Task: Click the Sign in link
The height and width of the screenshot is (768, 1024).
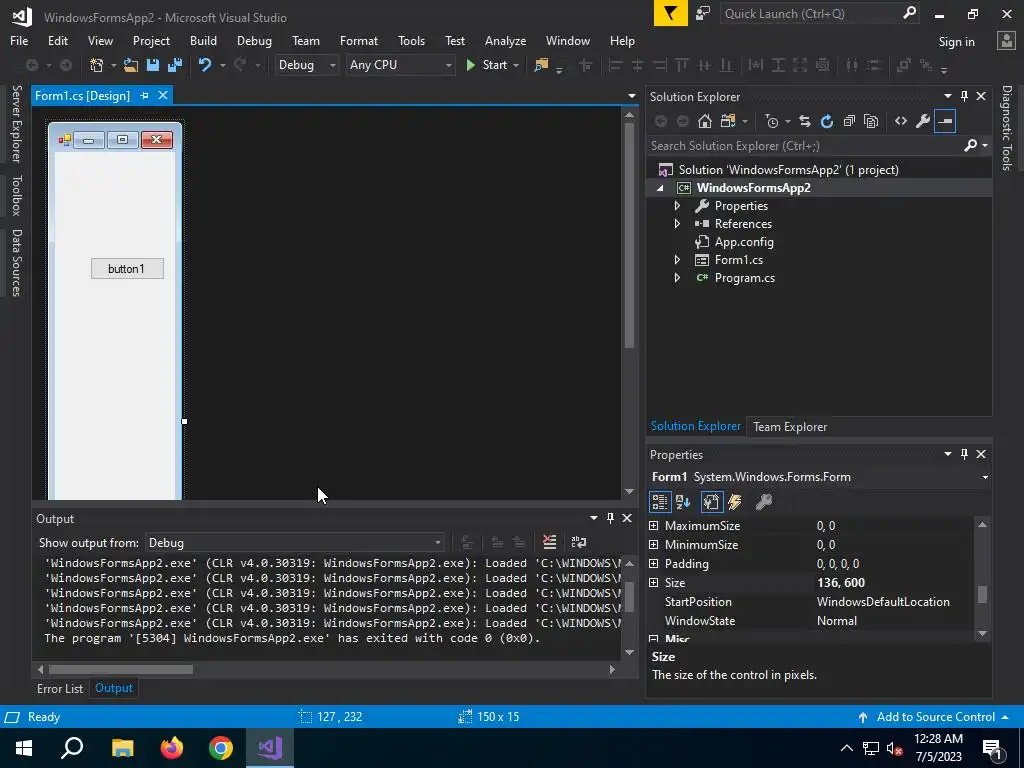Action: click(x=956, y=42)
